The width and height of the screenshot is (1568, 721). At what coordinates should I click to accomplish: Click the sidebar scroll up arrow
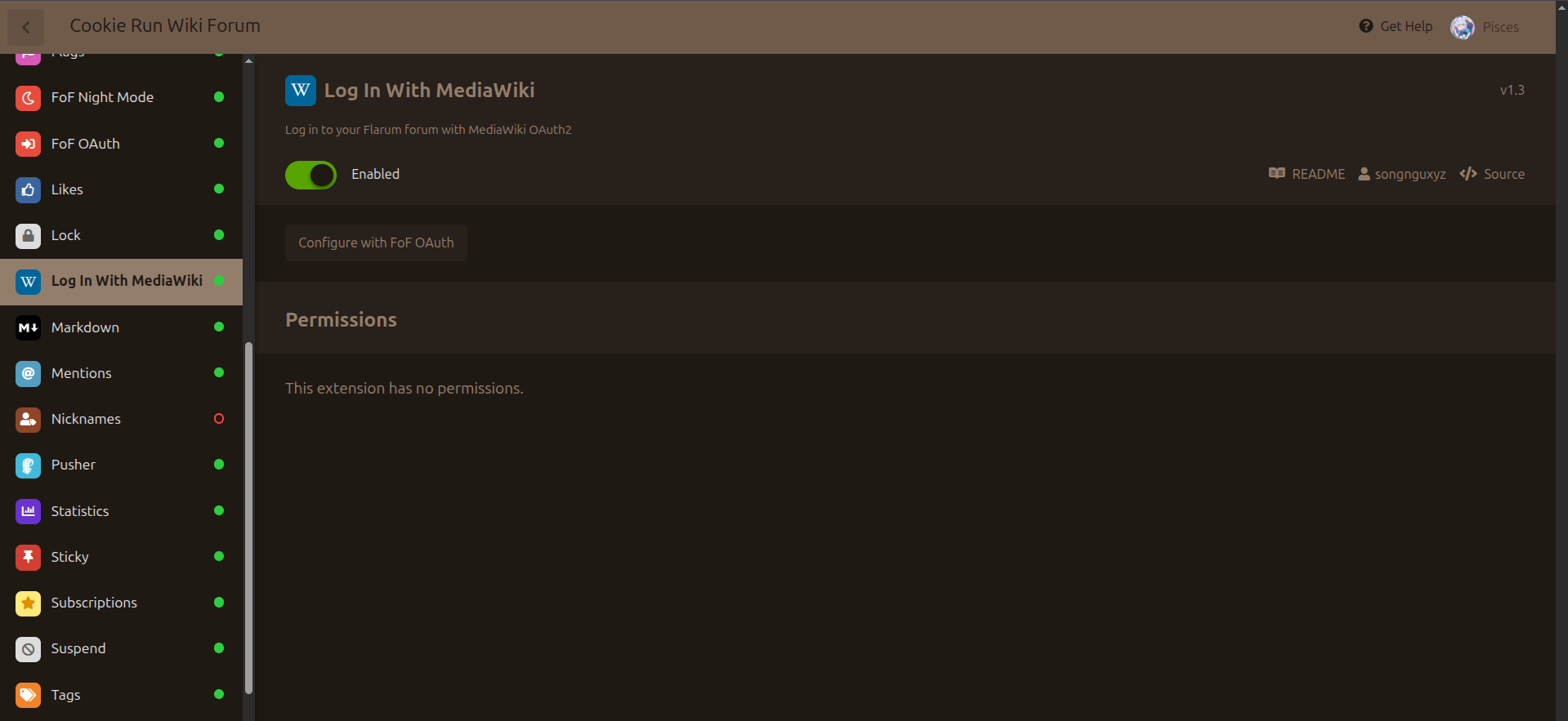(x=248, y=61)
